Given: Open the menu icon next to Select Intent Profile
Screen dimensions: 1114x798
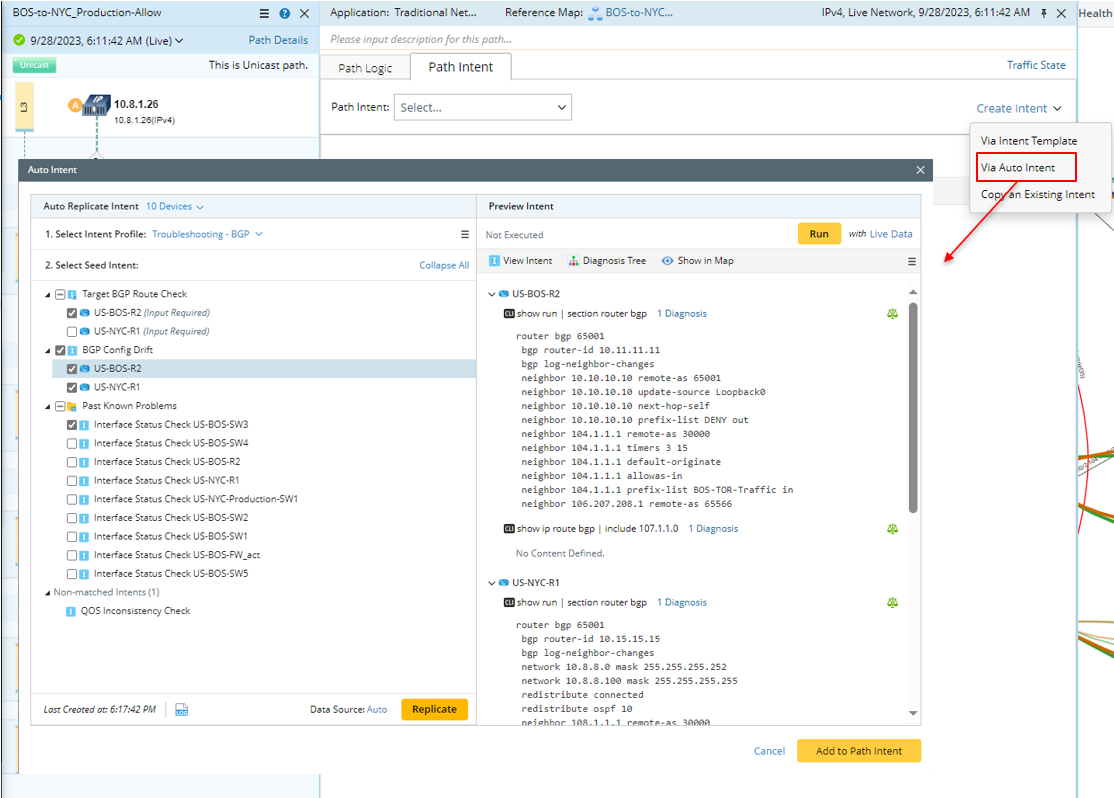Looking at the screenshot, I should (464, 233).
